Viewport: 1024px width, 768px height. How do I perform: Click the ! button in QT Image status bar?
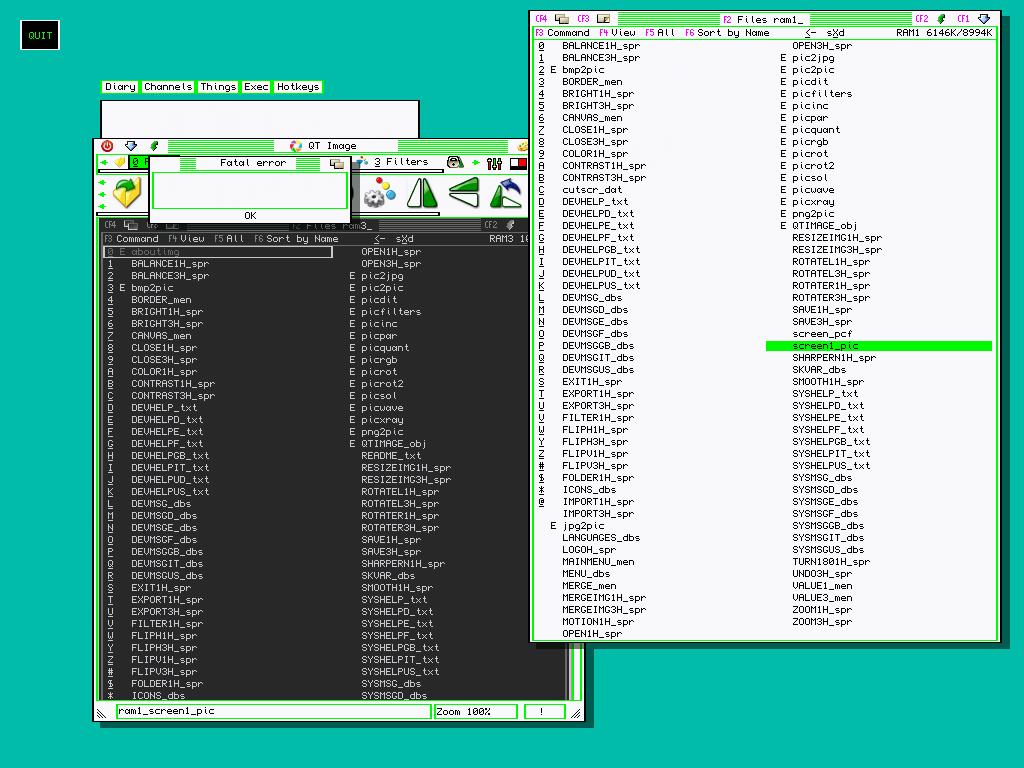tap(545, 712)
